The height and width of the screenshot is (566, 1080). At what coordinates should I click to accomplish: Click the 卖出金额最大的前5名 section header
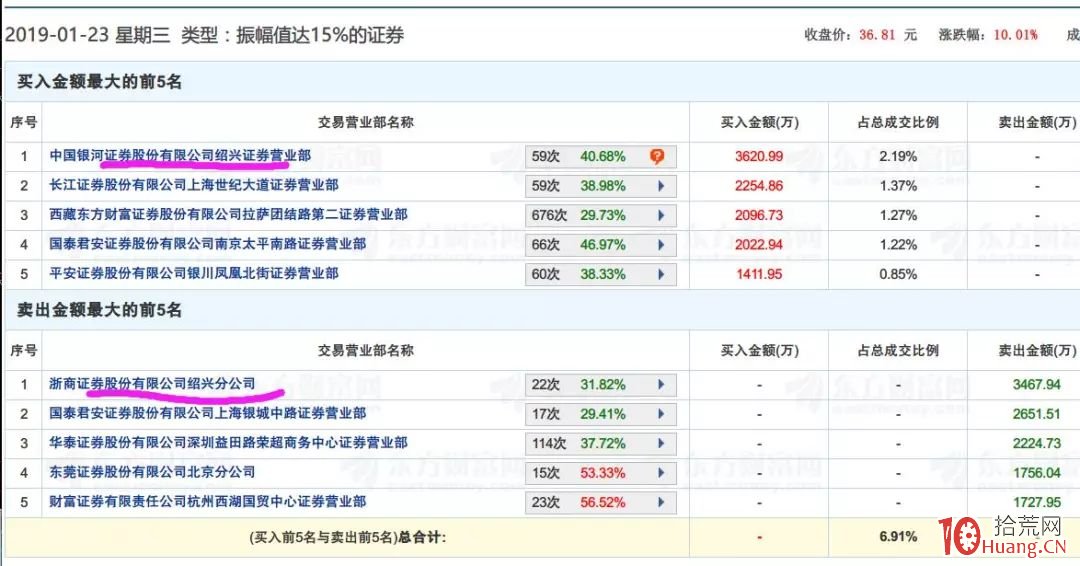tap(99, 311)
